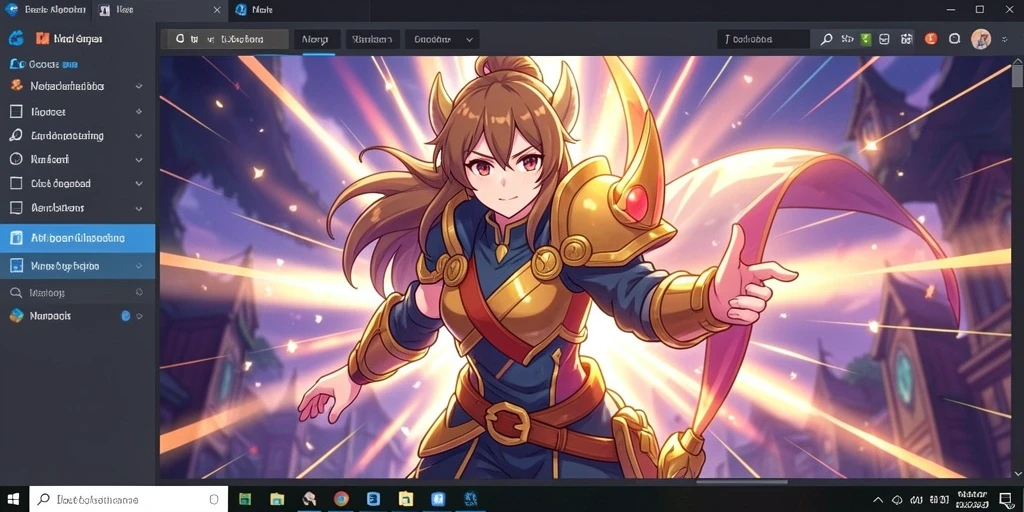Click the orange puzzle icon in sidebar list
The width and height of the screenshot is (1024, 512).
(x=17, y=86)
